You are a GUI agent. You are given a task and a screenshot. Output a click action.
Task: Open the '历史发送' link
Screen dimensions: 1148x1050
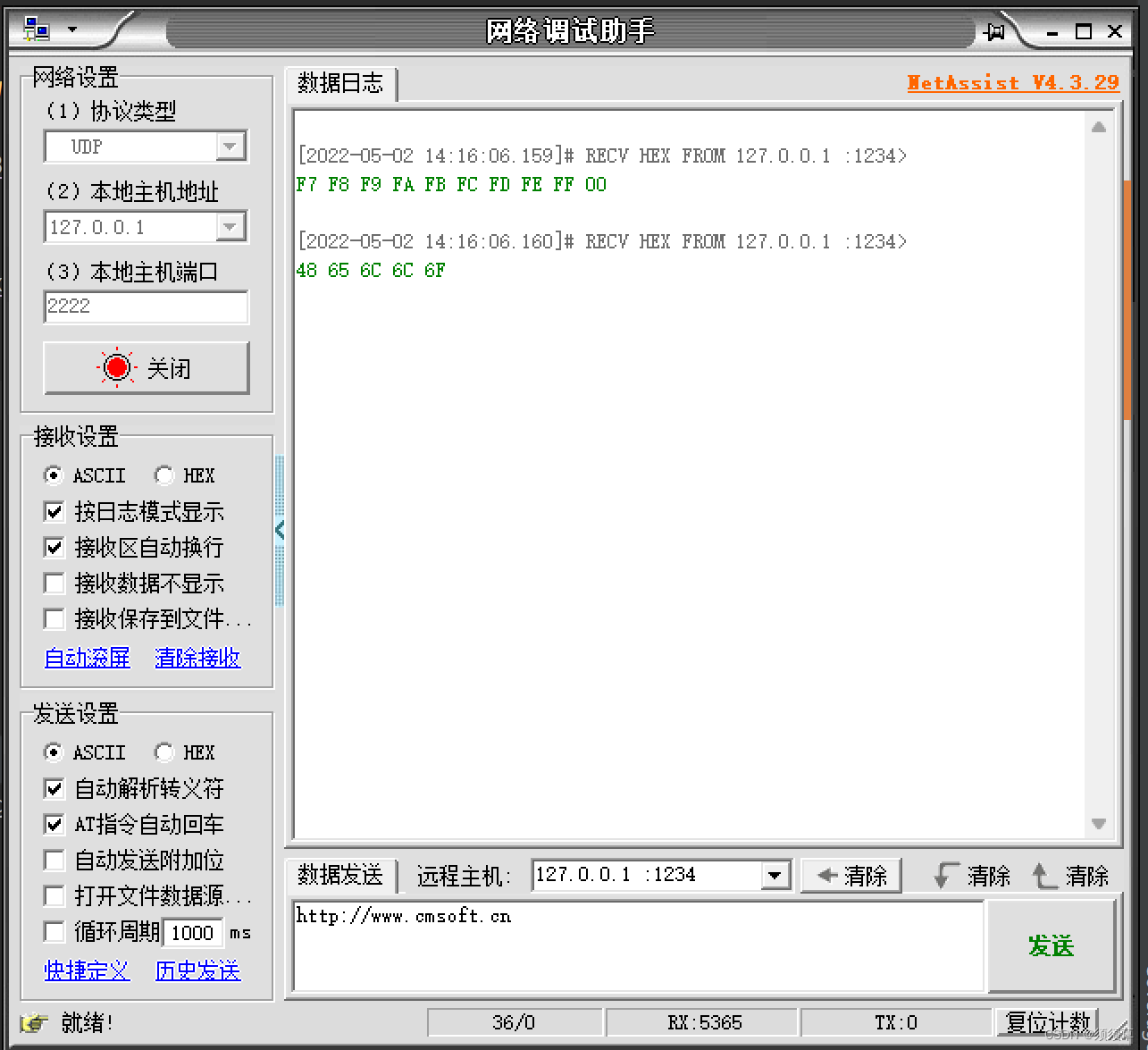click(197, 970)
